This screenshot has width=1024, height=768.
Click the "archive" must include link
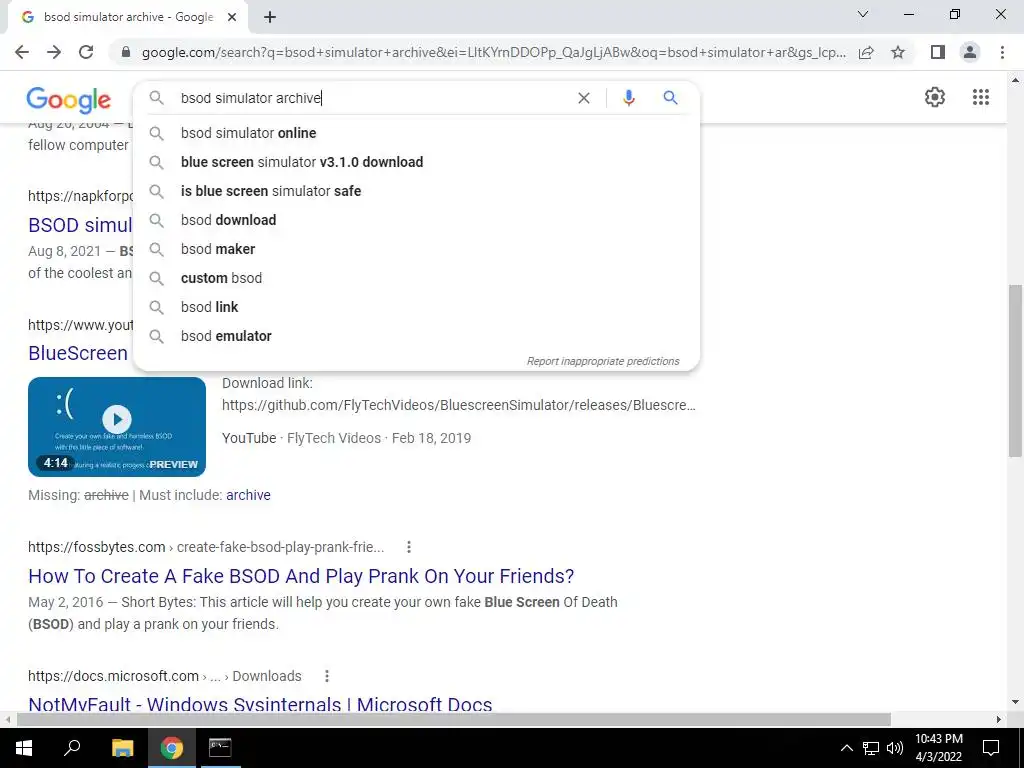point(248,495)
